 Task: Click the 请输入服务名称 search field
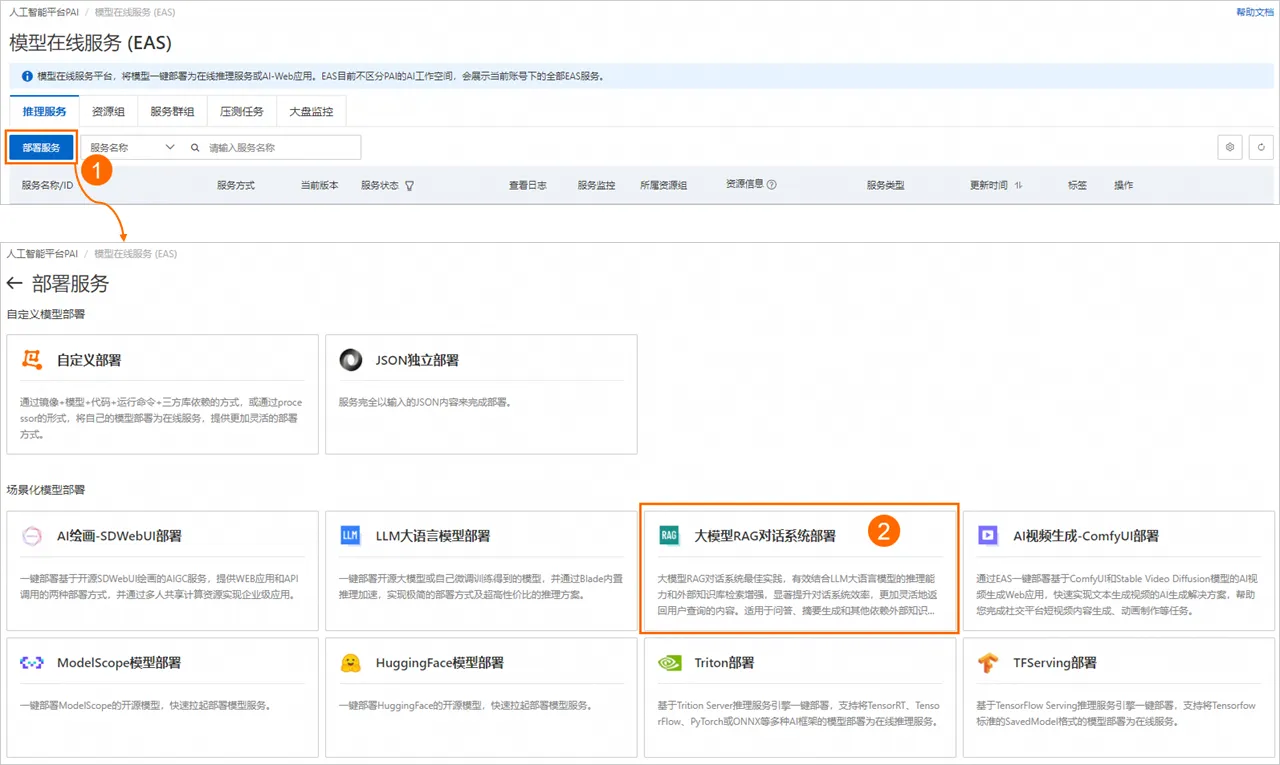coord(270,147)
